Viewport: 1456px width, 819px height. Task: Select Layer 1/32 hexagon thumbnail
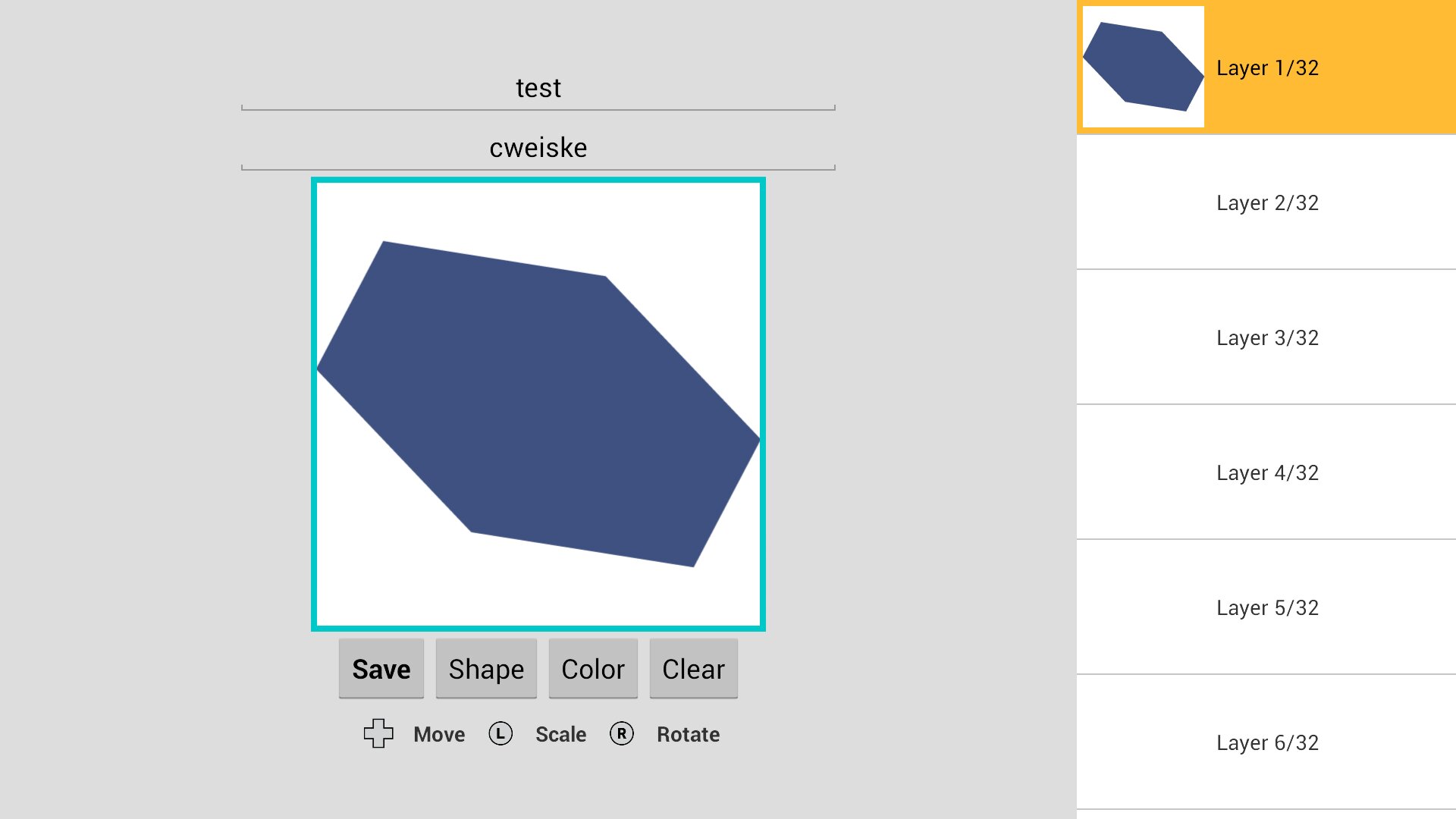(x=1143, y=67)
